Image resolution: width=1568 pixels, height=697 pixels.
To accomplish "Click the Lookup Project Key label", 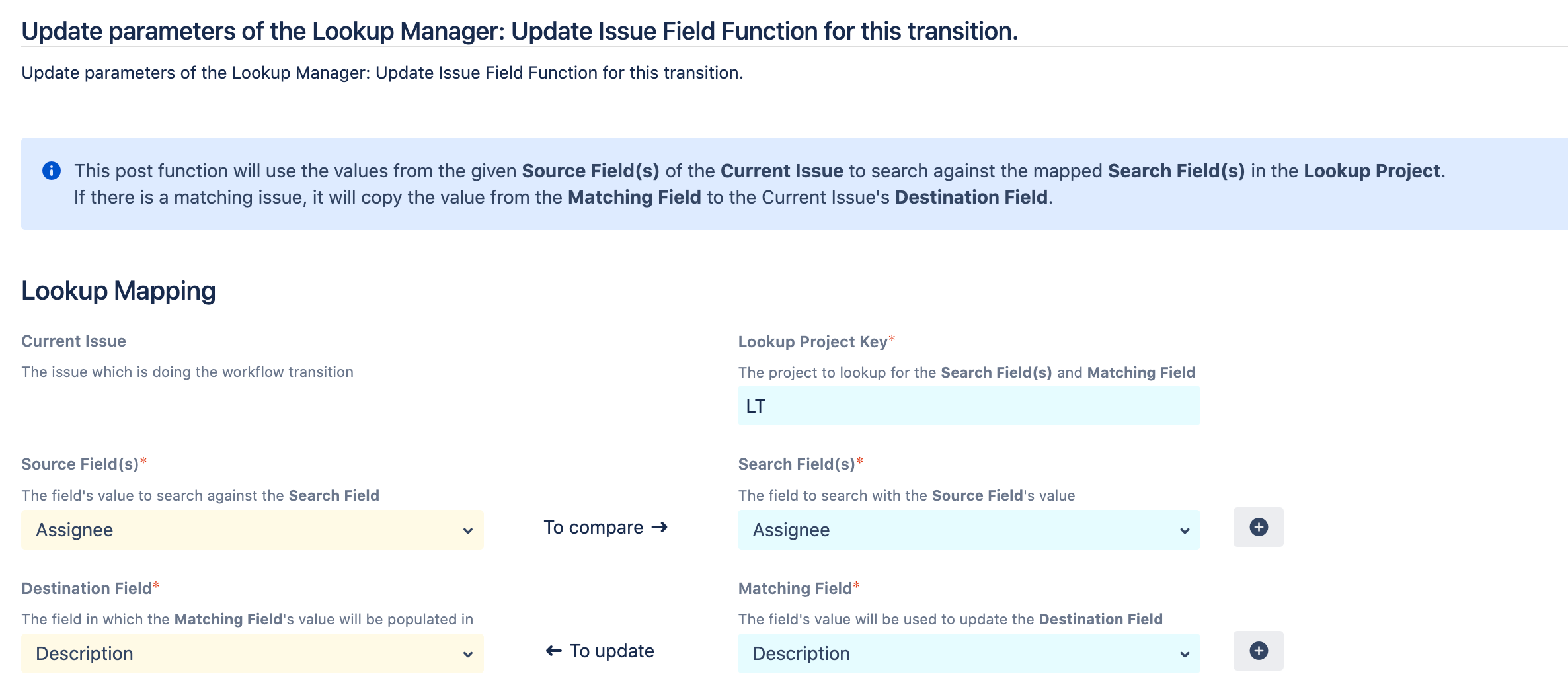I will click(812, 342).
